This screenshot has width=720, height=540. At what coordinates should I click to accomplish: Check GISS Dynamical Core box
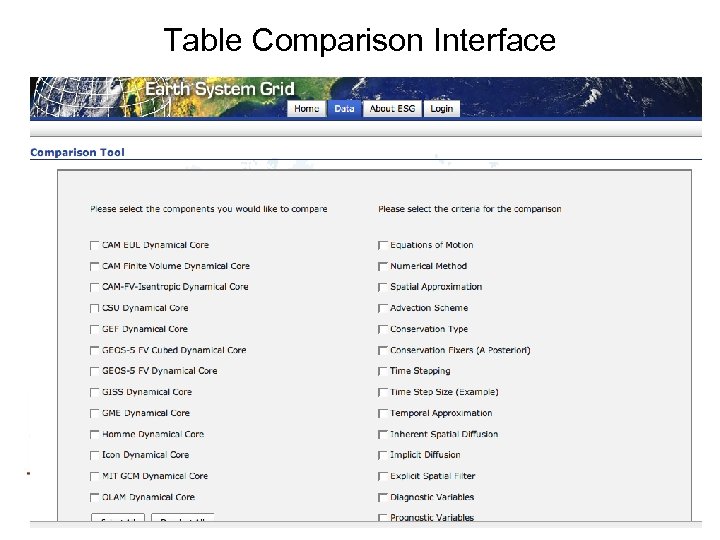coord(95,392)
